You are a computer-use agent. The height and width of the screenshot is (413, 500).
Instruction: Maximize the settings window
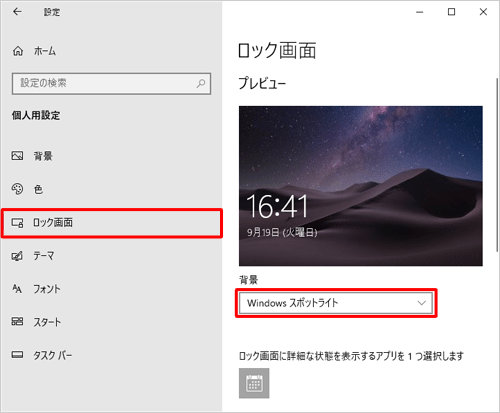(451, 12)
